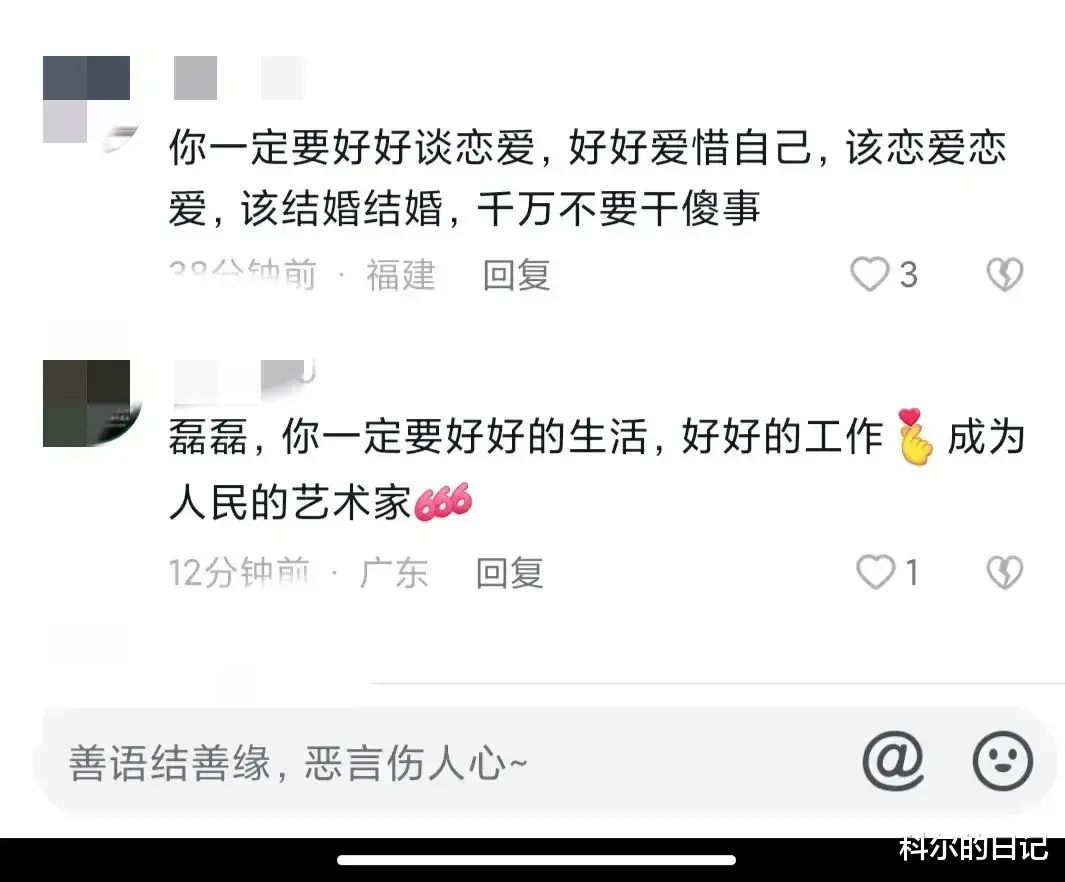Reply to the Fujian comment via 回复

click(516, 275)
